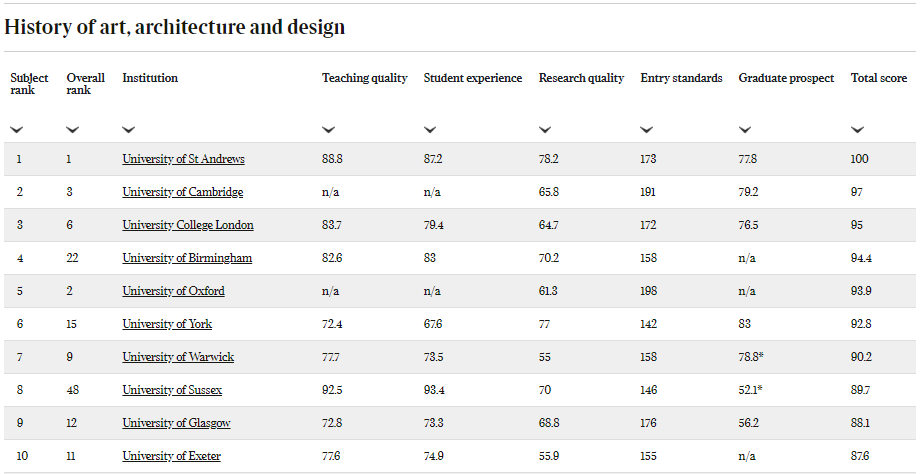Open University of York link
Viewport: 924px width, 474px height.
click(167, 324)
